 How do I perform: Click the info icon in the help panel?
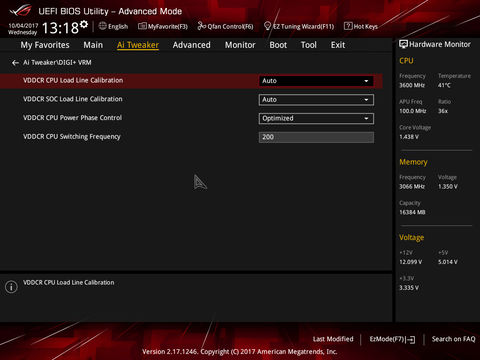point(11,287)
